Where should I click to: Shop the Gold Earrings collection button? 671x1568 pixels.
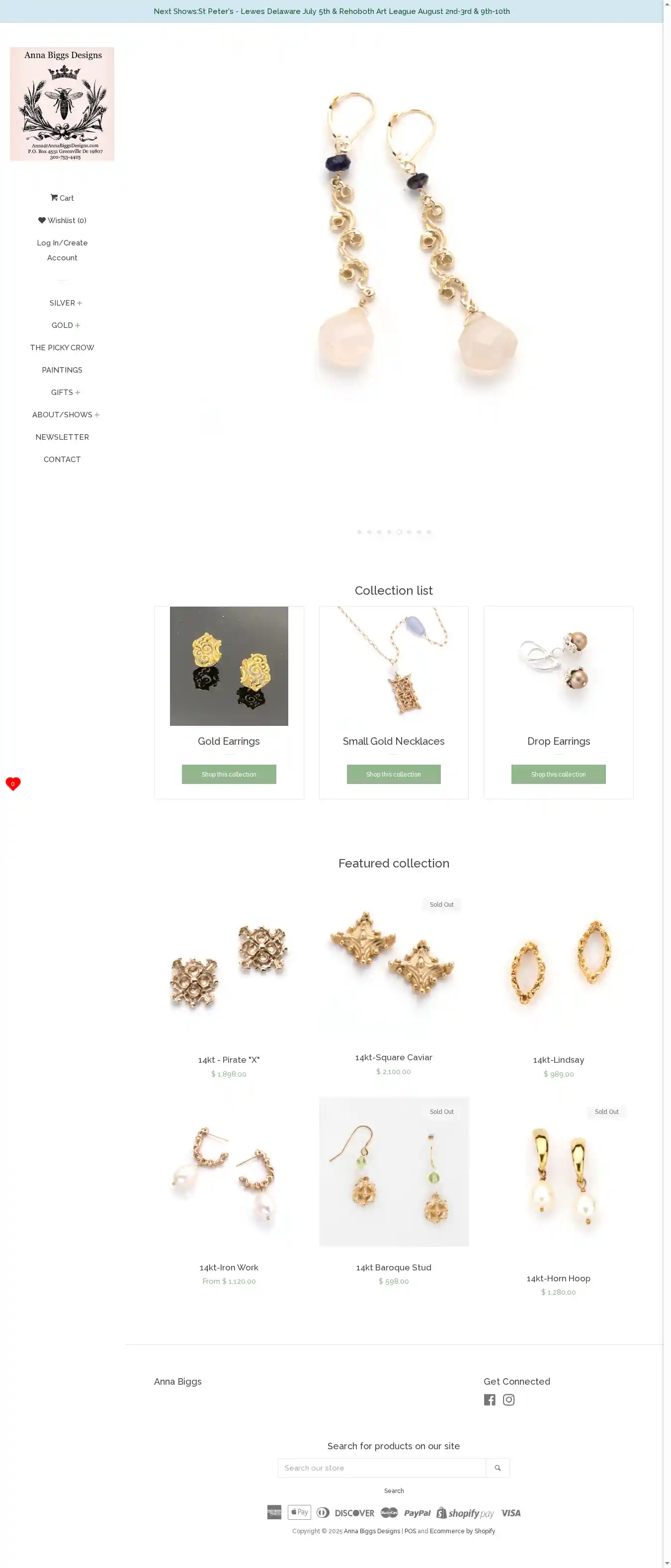coord(229,774)
